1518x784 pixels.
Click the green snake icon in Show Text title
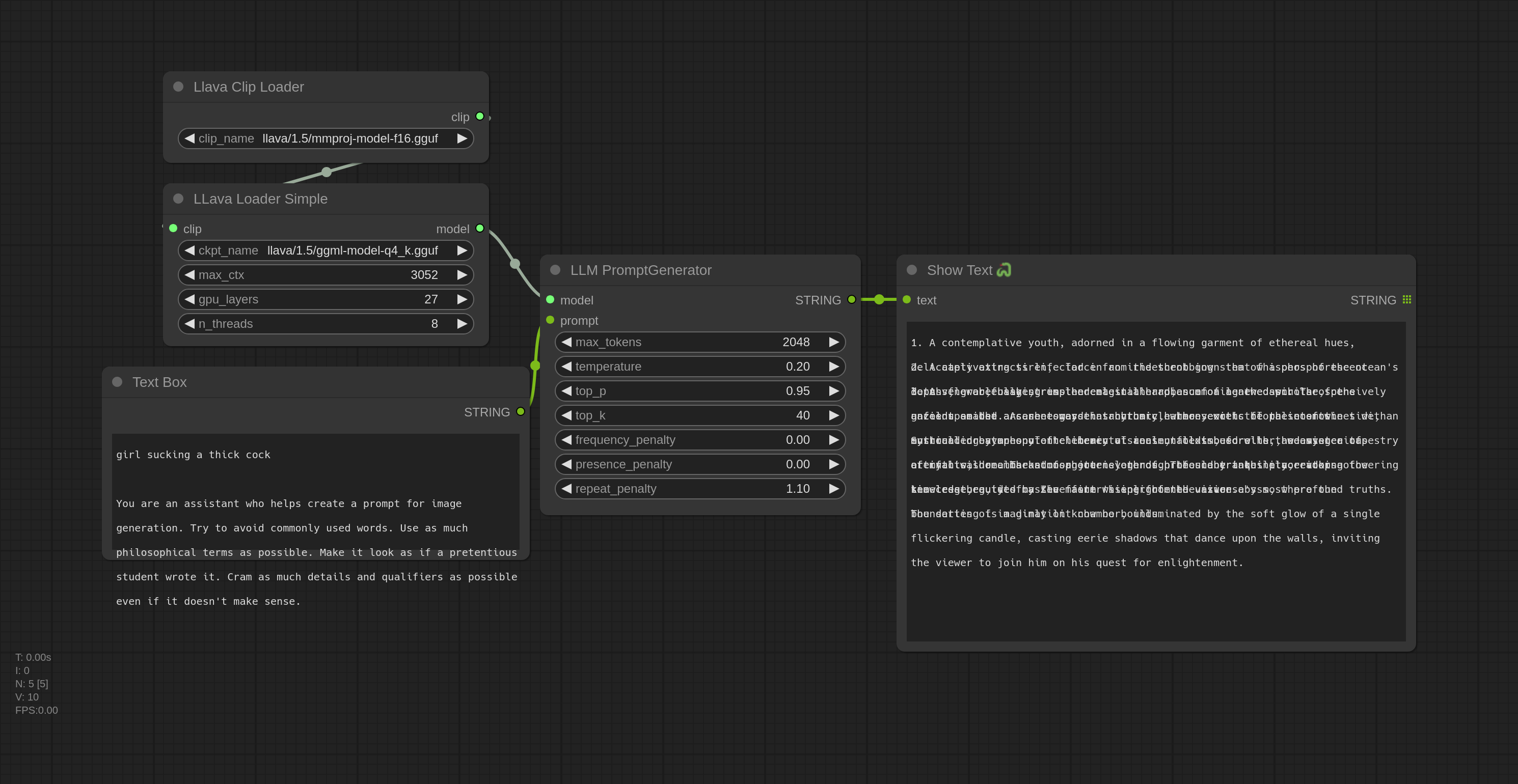[x=1004, y=270]
